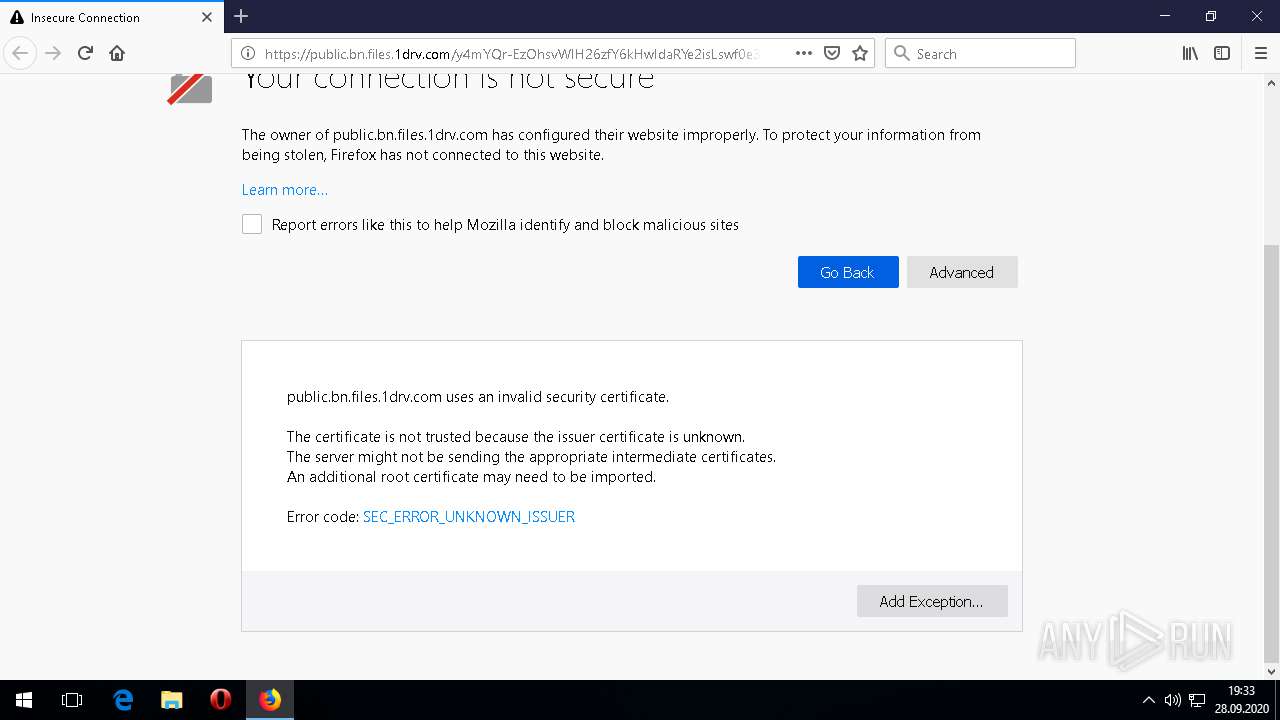This screenshot has height=720, width=1280.
Task: Open the Library bookmarks and history menu
Action: 1190,53
